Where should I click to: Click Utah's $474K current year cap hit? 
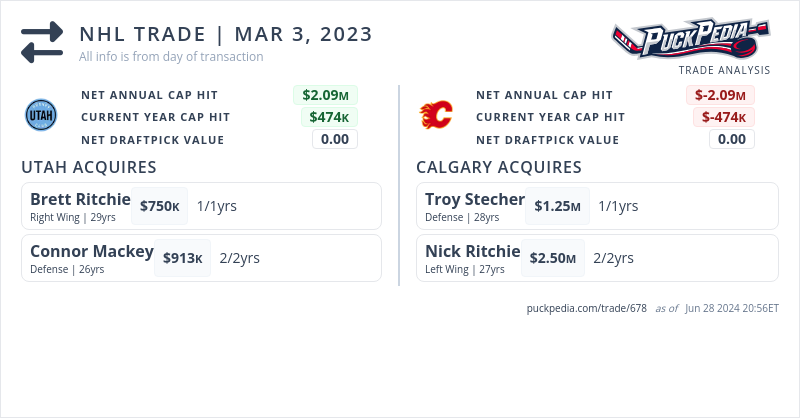(329, 117)
